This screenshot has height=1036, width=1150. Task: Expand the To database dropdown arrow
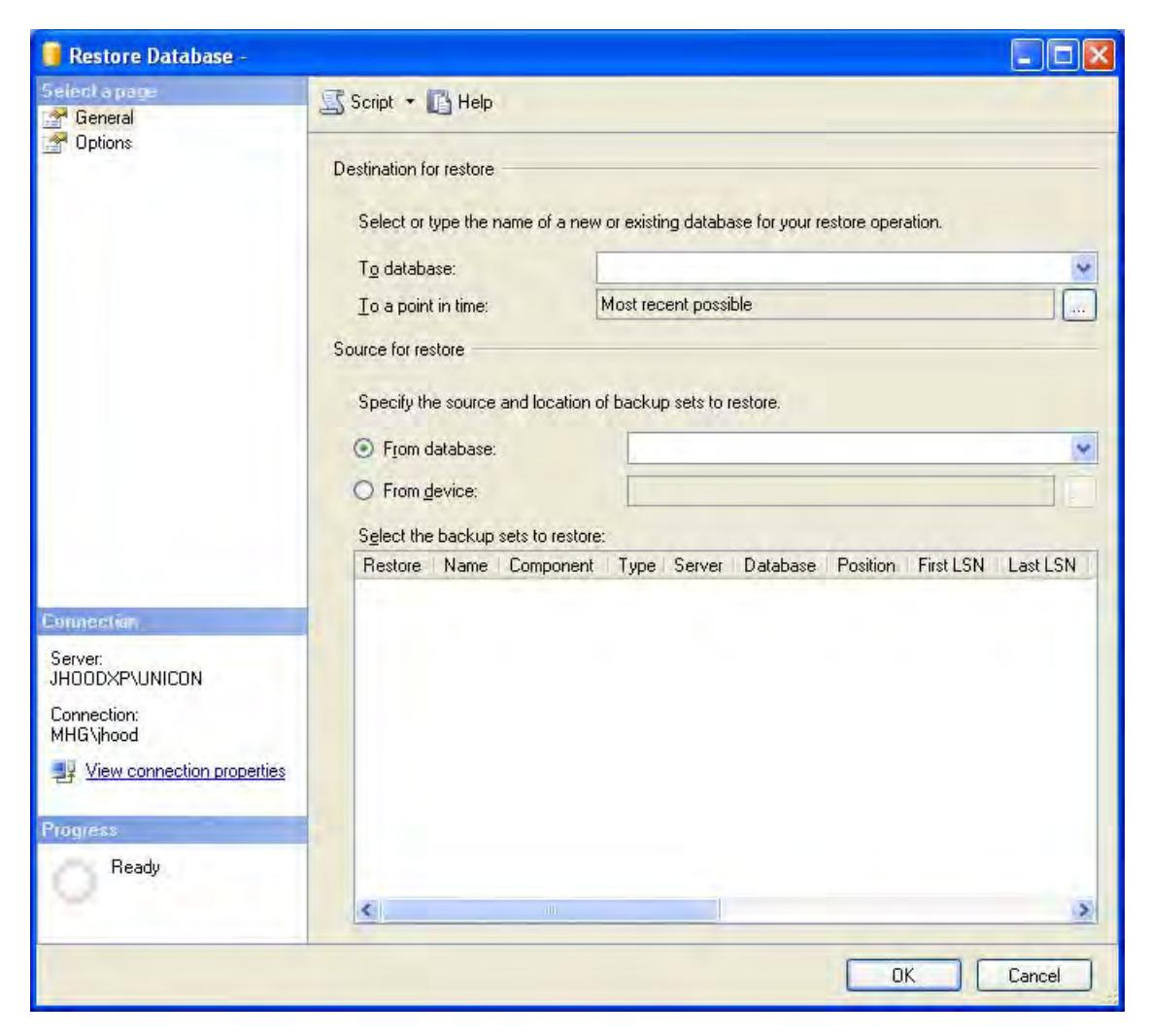point(1083,268)
